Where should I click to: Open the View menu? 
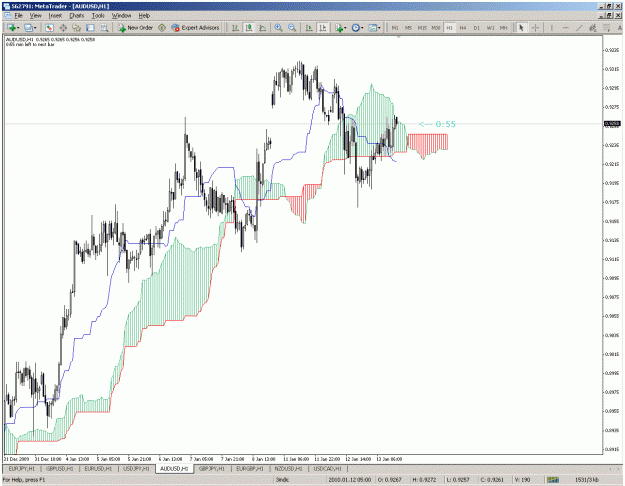click(35, 16)
